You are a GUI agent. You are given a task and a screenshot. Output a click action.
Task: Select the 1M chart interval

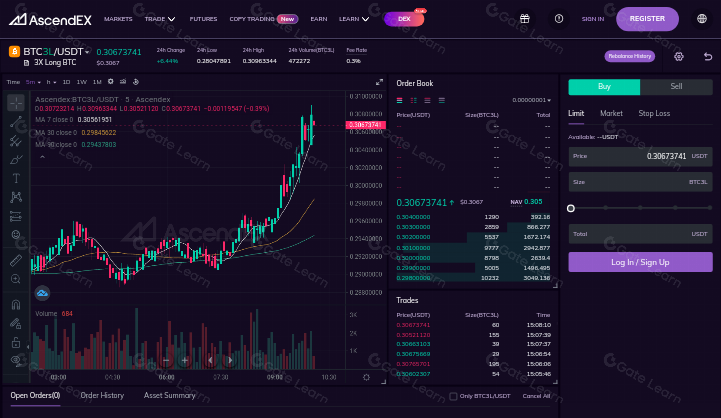click(x=97, y=82)
